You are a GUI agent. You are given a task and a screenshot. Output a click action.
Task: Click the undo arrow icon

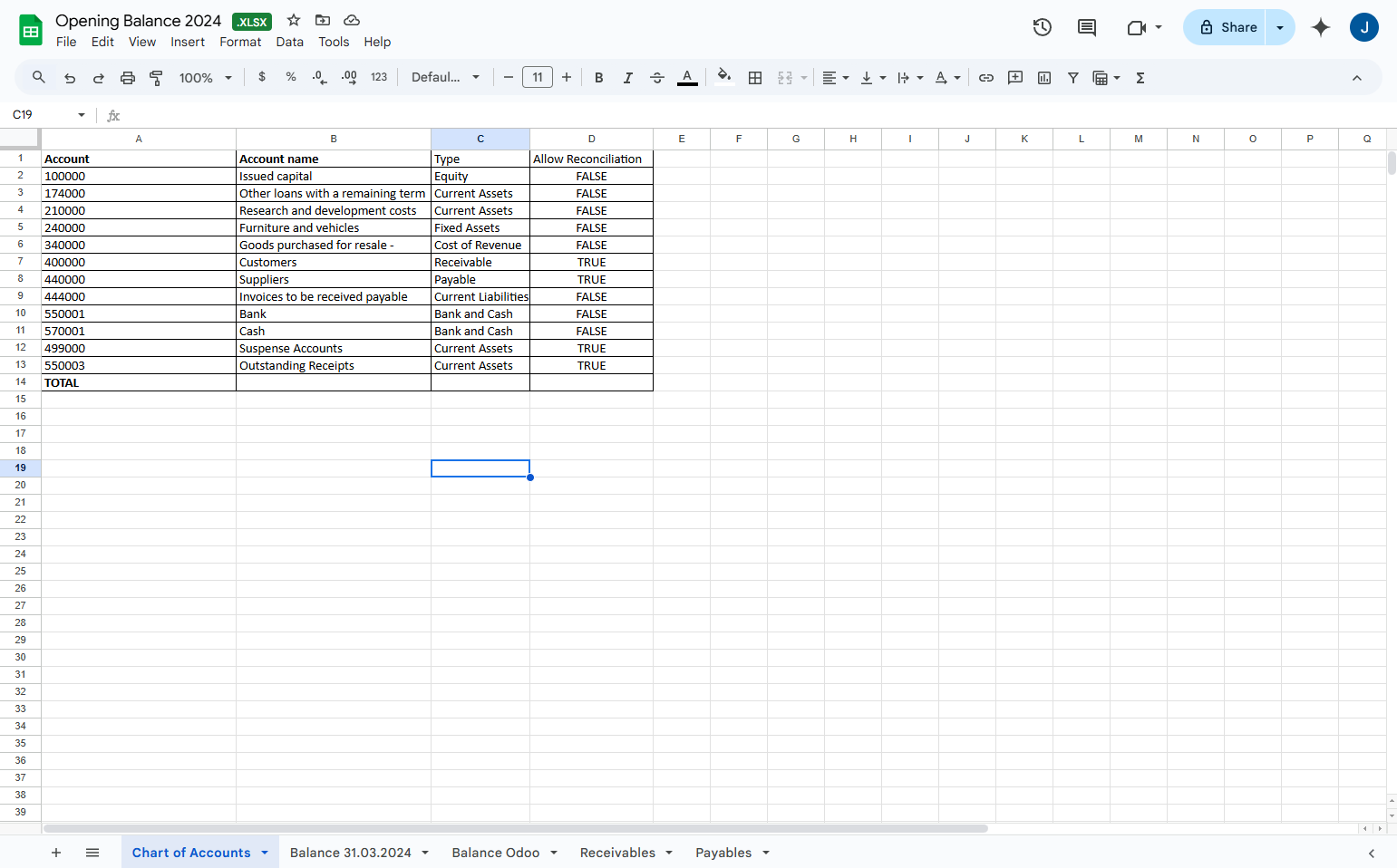tap(70, 78)
